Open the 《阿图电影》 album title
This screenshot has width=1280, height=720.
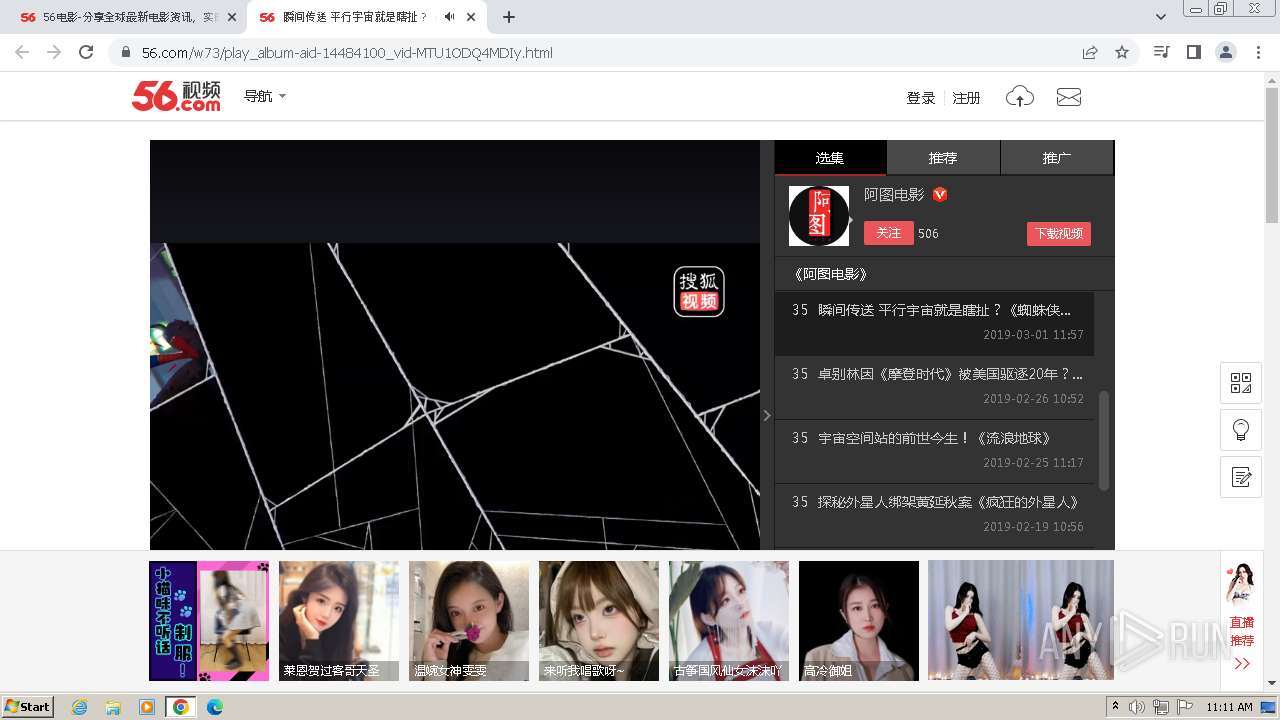[x=829, y=274]
